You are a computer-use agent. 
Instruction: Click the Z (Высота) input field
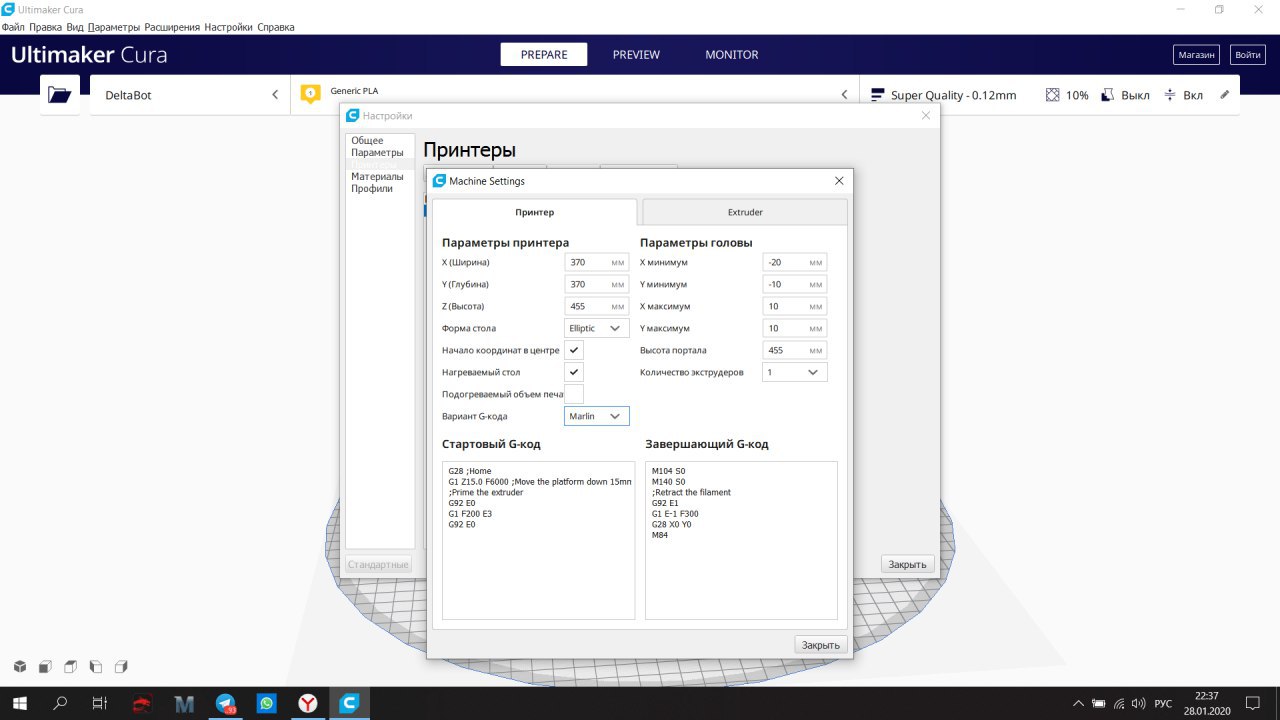[x=597, y=306]
